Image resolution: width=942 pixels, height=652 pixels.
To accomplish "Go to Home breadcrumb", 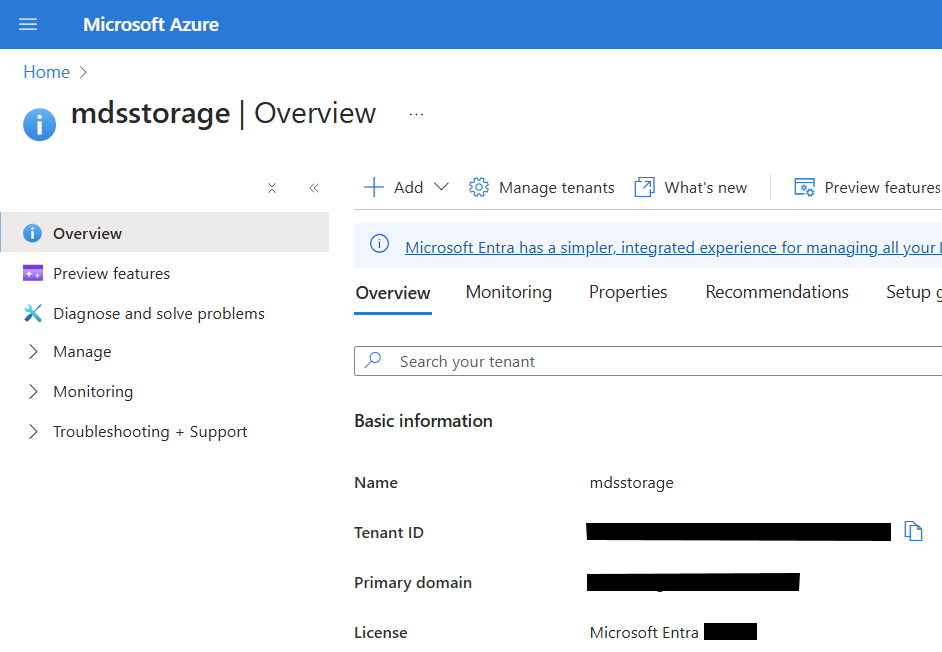I will [46, 72].
